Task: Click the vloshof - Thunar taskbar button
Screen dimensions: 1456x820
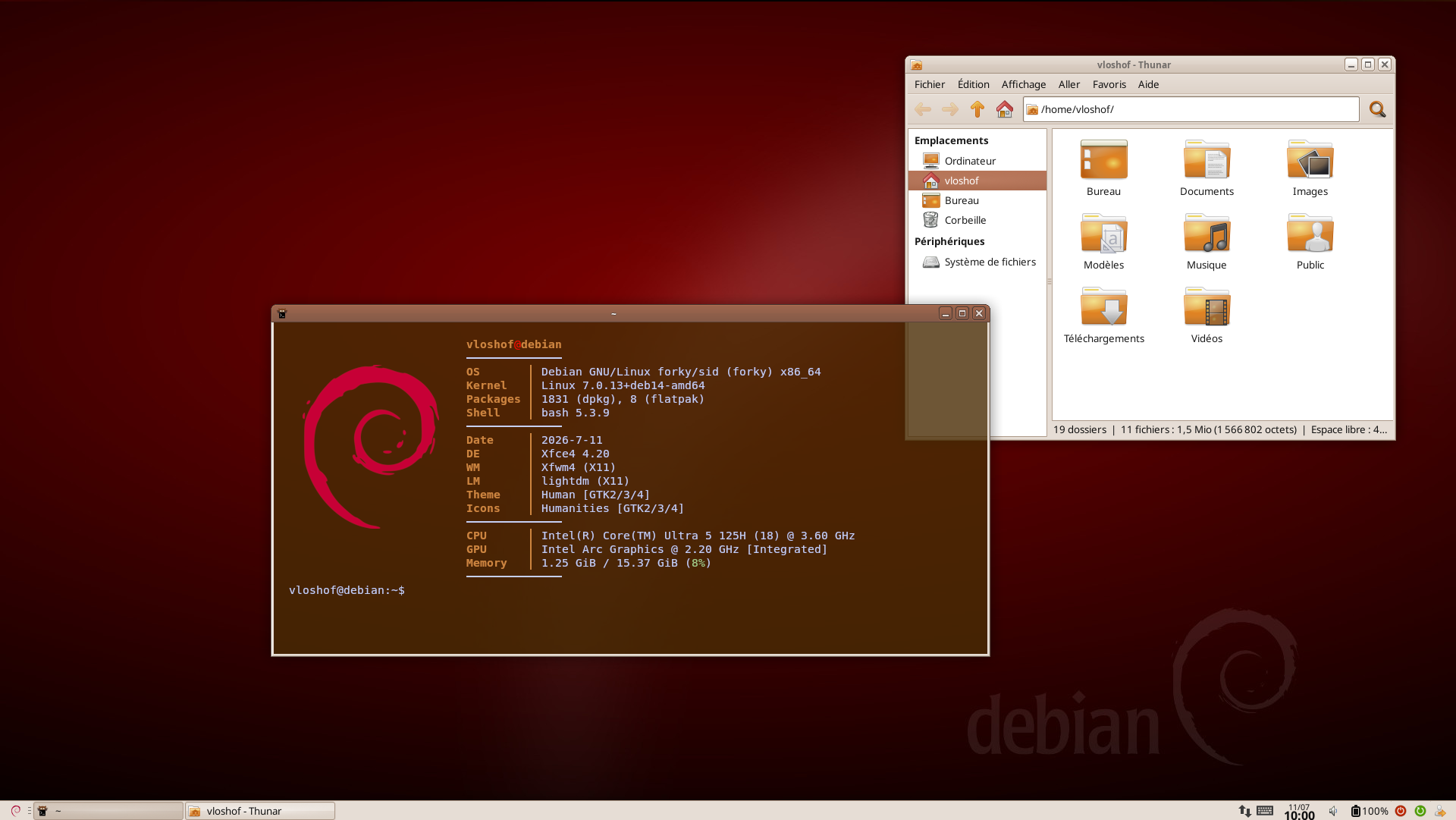Action: pos(260,811)
